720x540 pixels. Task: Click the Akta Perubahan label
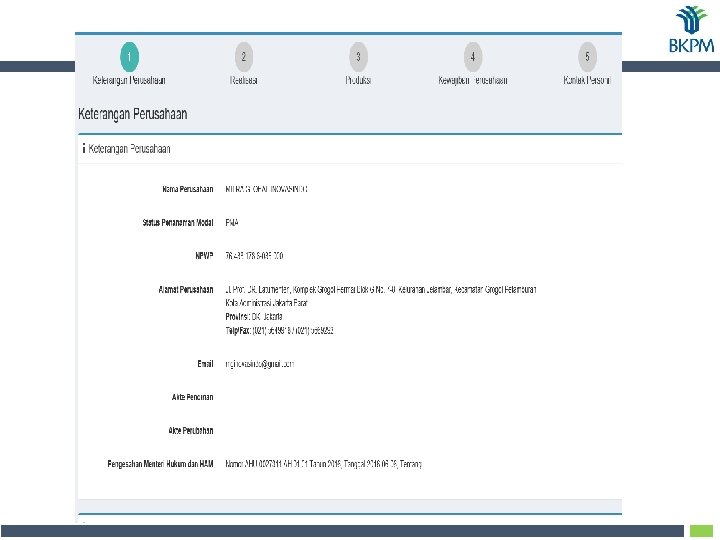pos(191,431)
